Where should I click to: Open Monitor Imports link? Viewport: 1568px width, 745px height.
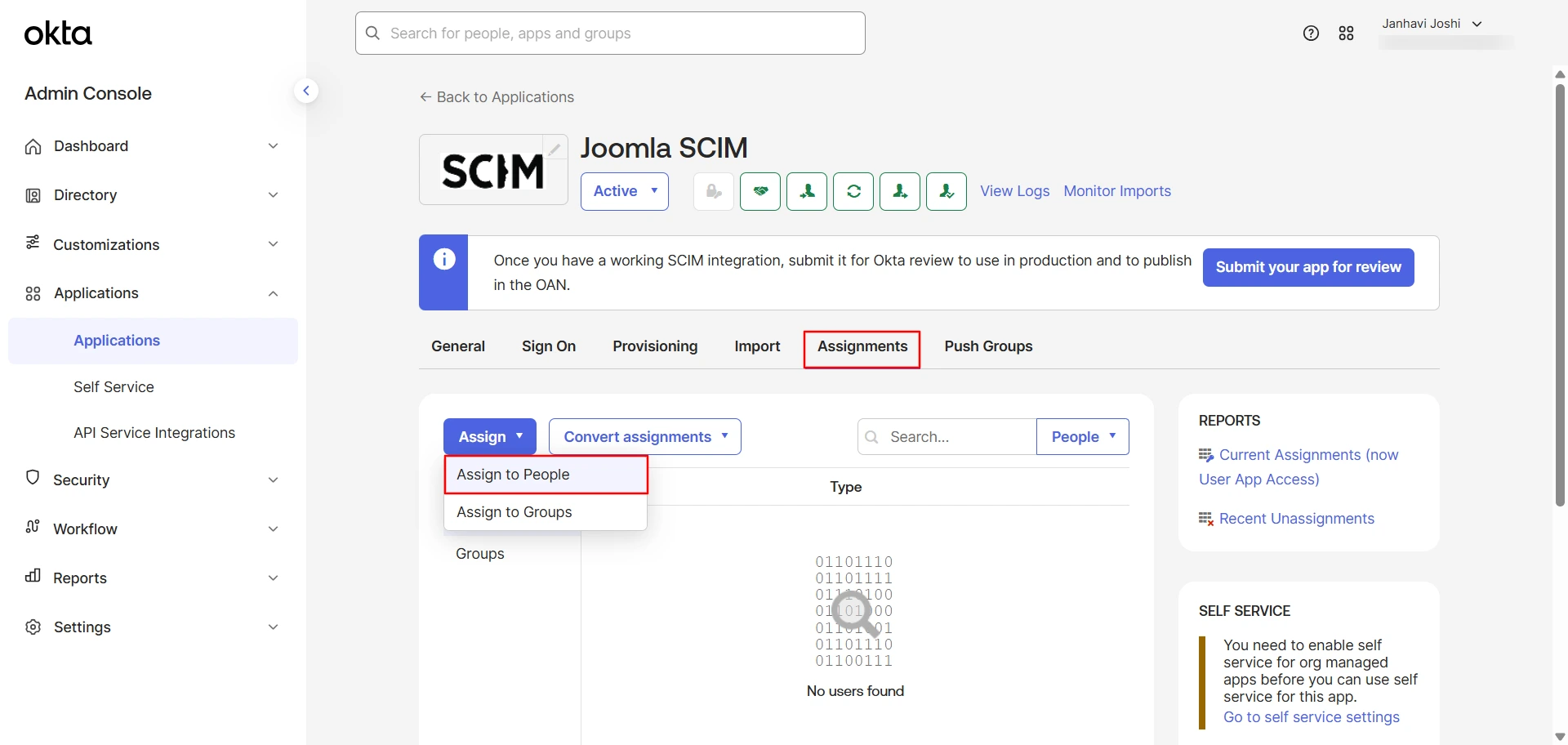pos(1117,191)
